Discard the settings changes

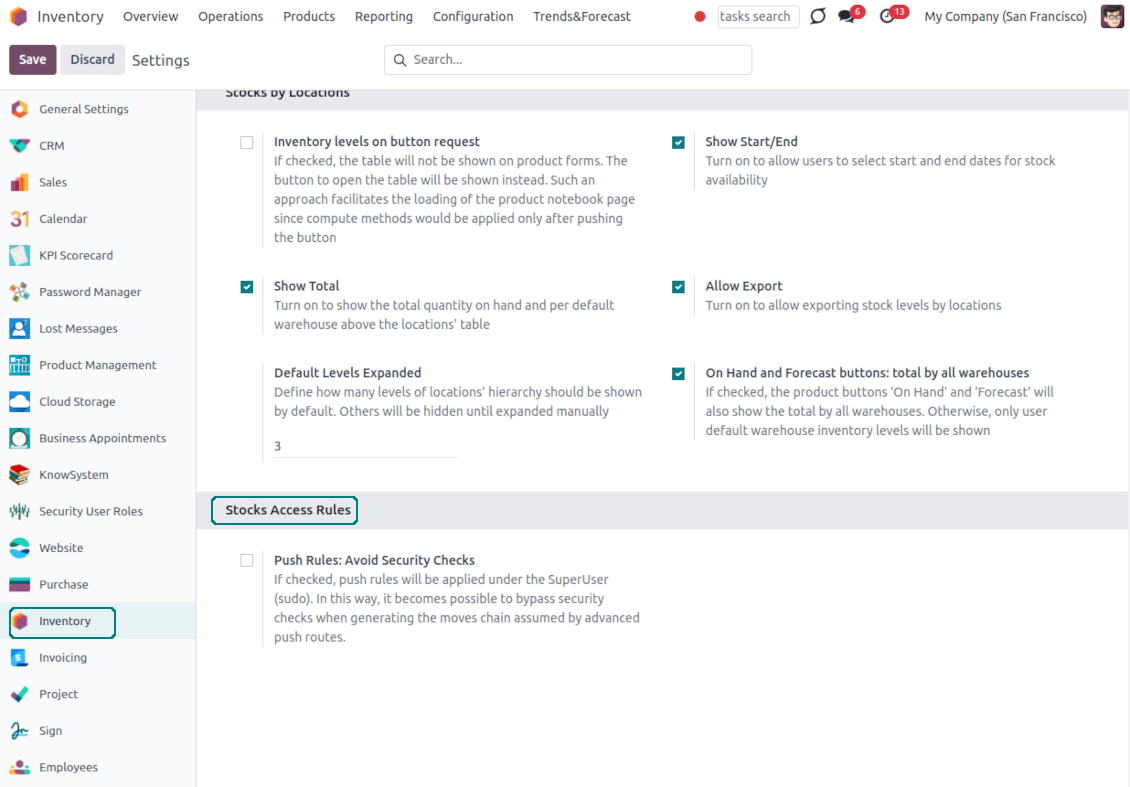(92, 60)
